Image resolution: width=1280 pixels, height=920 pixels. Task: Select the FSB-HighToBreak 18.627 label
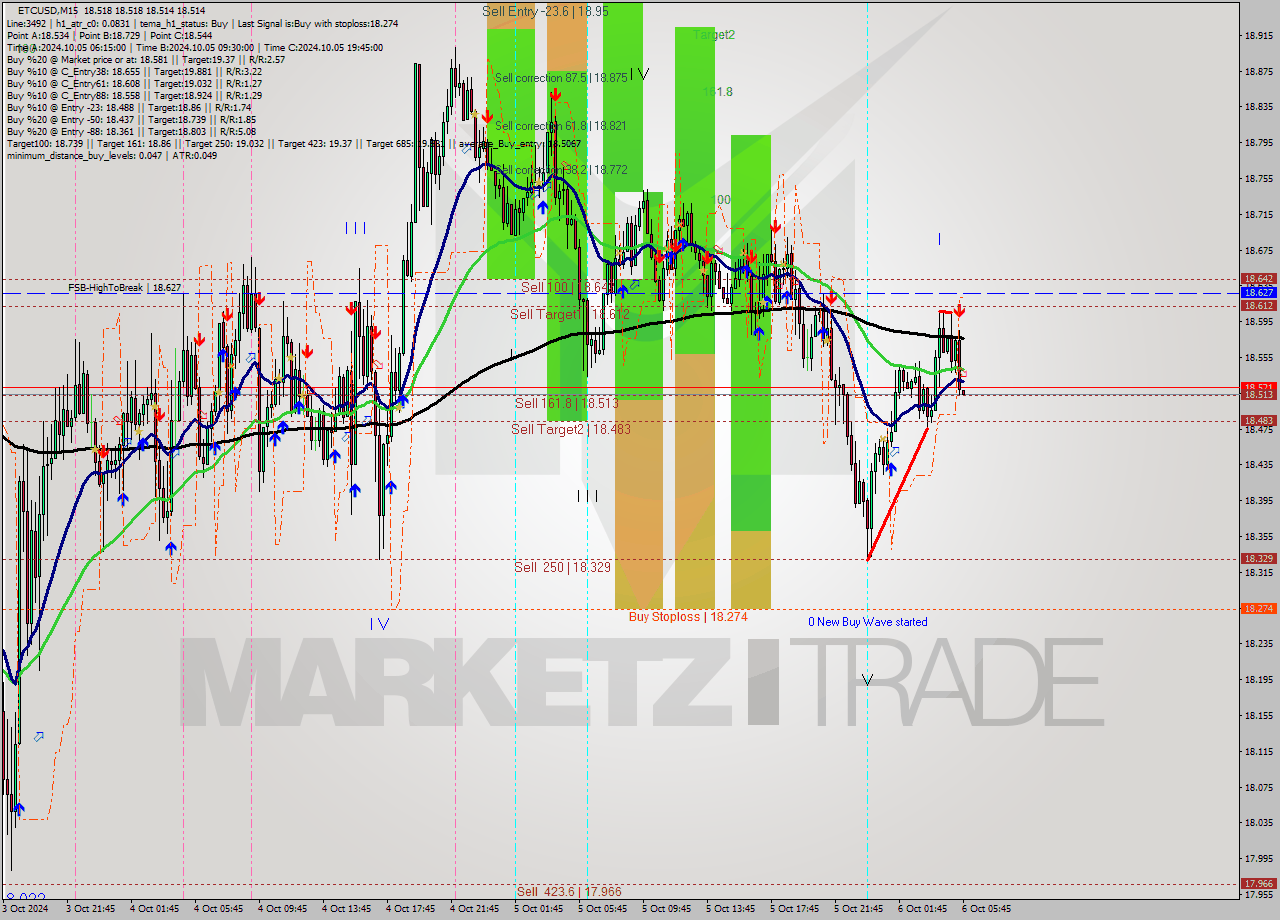(125, 288)
